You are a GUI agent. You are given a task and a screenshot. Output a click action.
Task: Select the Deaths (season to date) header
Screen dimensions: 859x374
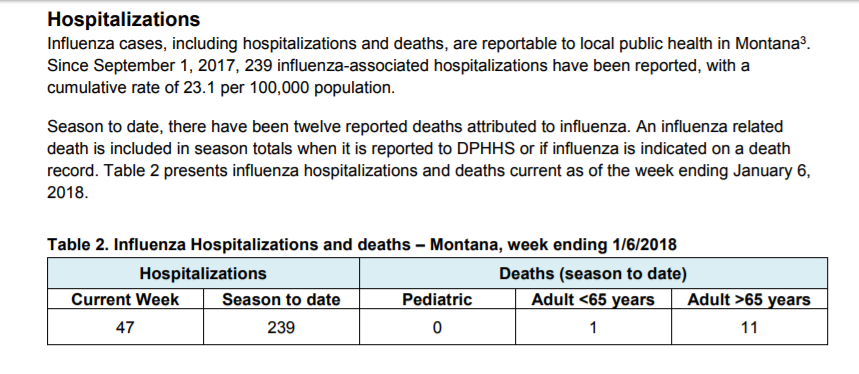pos(593,273)
